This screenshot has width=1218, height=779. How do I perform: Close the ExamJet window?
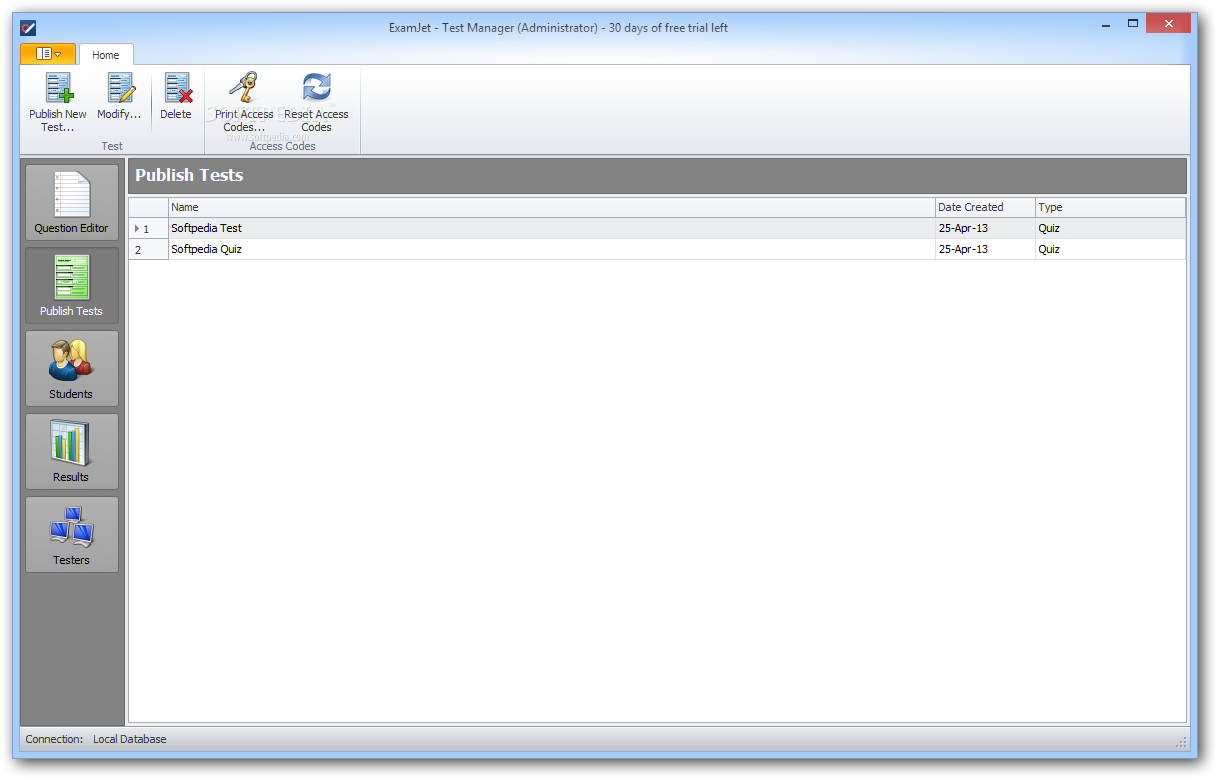[1168, 23]
